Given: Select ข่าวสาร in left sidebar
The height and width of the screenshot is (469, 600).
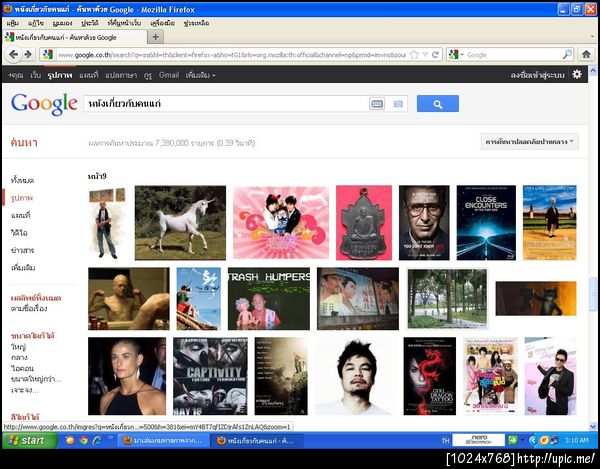Looking at the screenshot, I should coord(23,250).
